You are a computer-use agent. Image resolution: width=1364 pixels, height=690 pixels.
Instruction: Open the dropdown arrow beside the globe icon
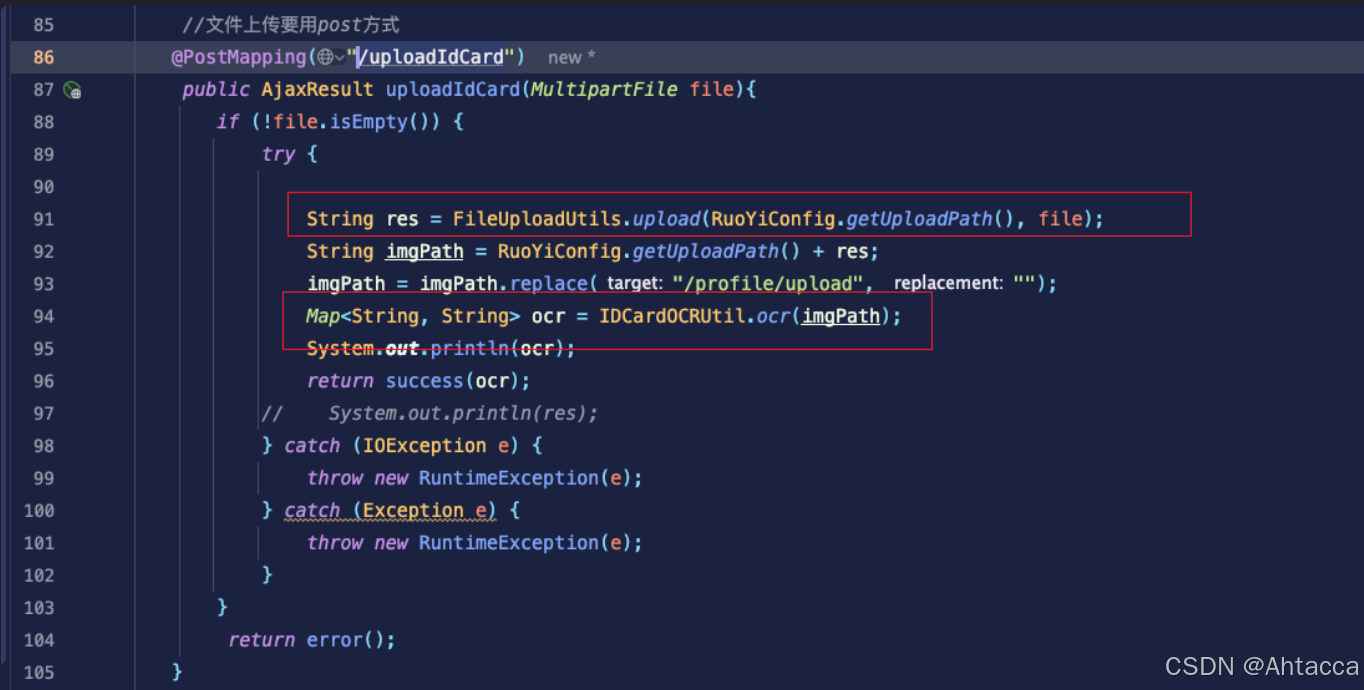pos(340,58)
